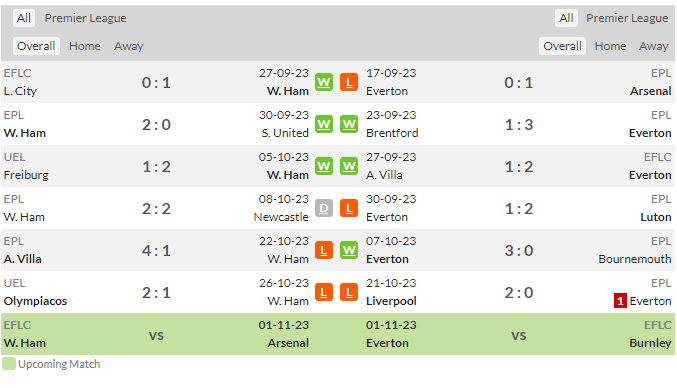This screenshot has width=677, height=388.
Task: Select the right Overall tab
Action: (x=562, y=46)
